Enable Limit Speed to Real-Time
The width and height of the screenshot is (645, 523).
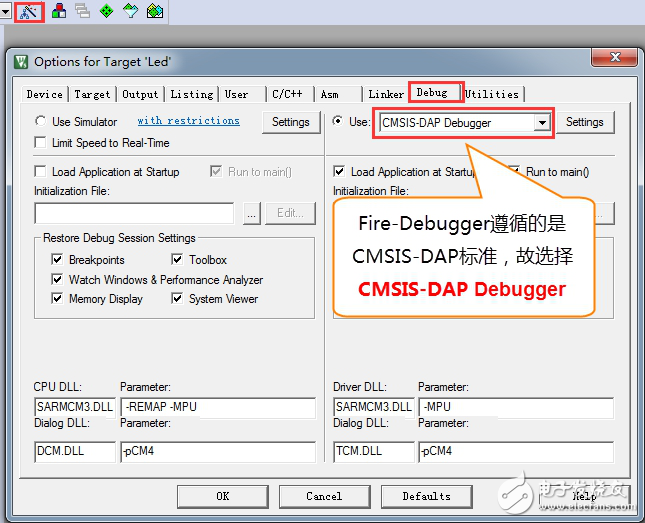pyautogui.click(x=41, y=143)
